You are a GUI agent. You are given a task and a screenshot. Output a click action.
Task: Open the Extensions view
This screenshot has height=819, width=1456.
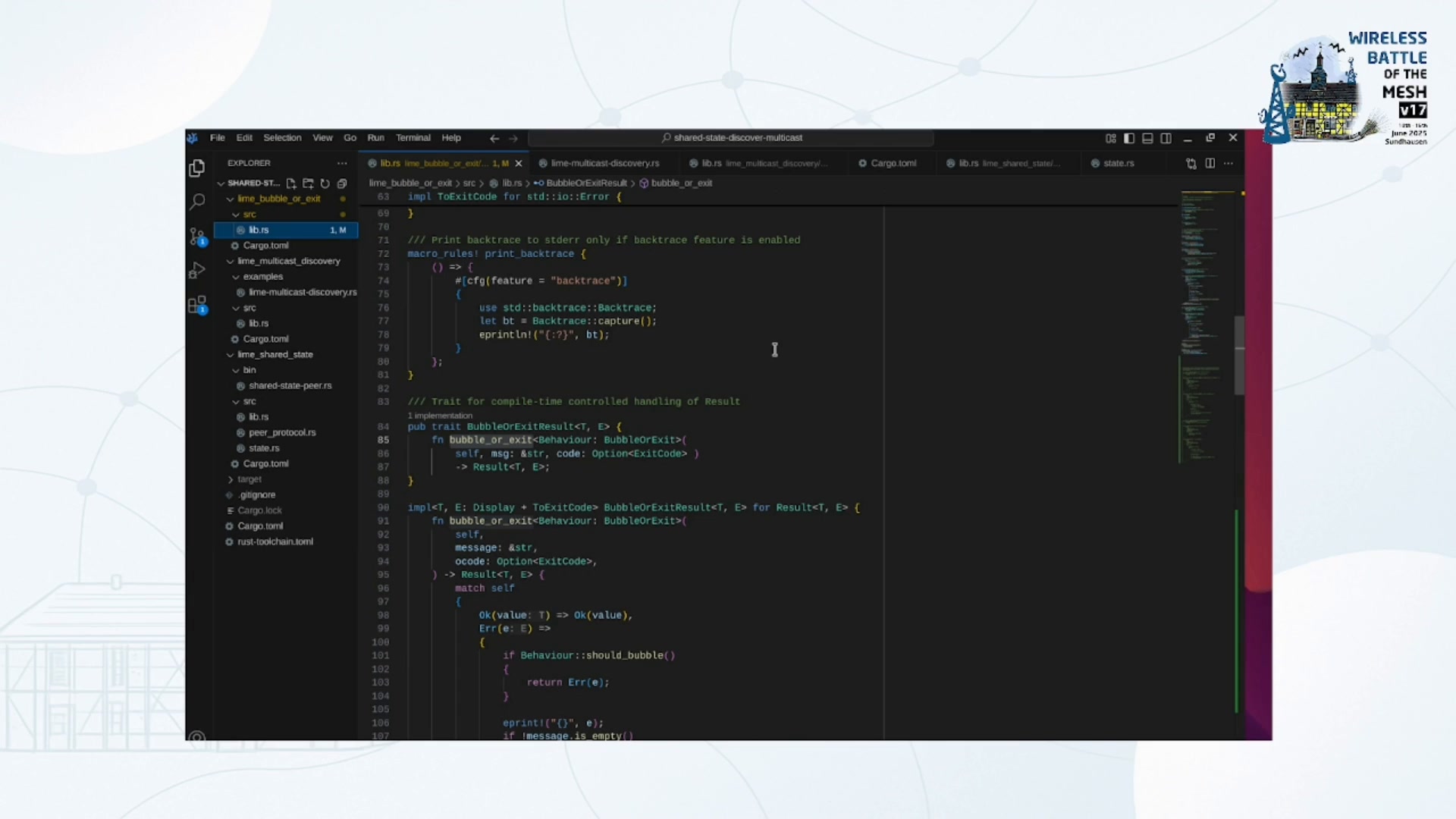[x=197, y=305]
